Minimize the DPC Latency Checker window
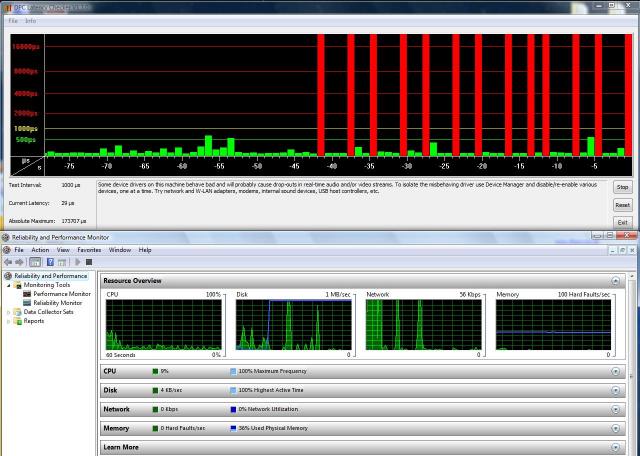Image resolution: width=640 pixels, height=456 pixels. (598, 6)
